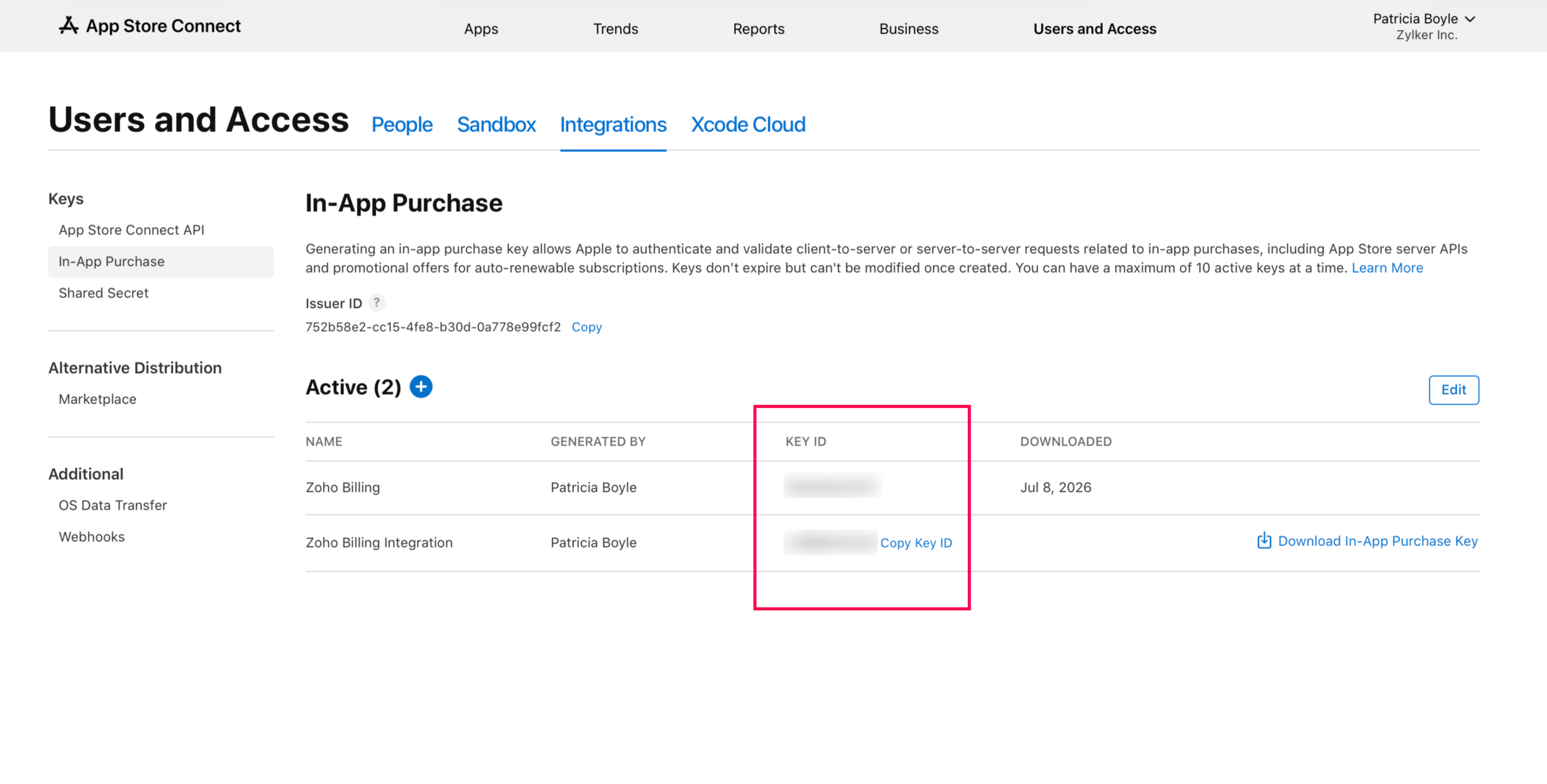Click the blurred Key ID for Zoho Billing
Image resolution: width=1547 pixels, height=784 pixels.
832,485
